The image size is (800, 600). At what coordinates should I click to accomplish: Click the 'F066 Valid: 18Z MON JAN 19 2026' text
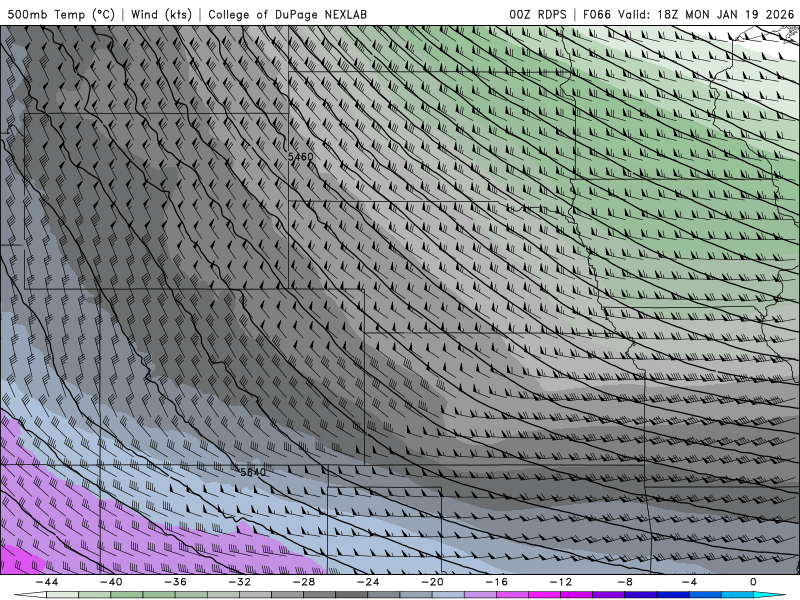(x=688, y=14)
